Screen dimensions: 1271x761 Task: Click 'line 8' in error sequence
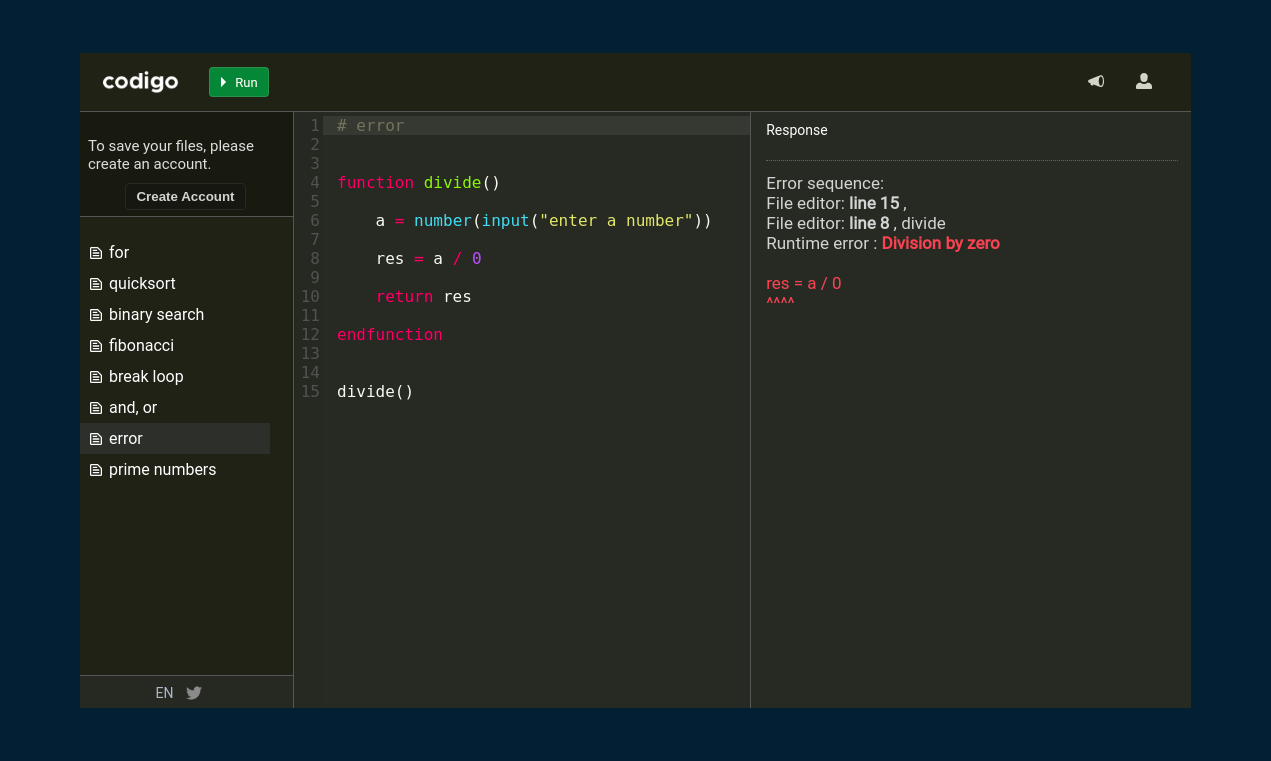[x=869, y=223]
